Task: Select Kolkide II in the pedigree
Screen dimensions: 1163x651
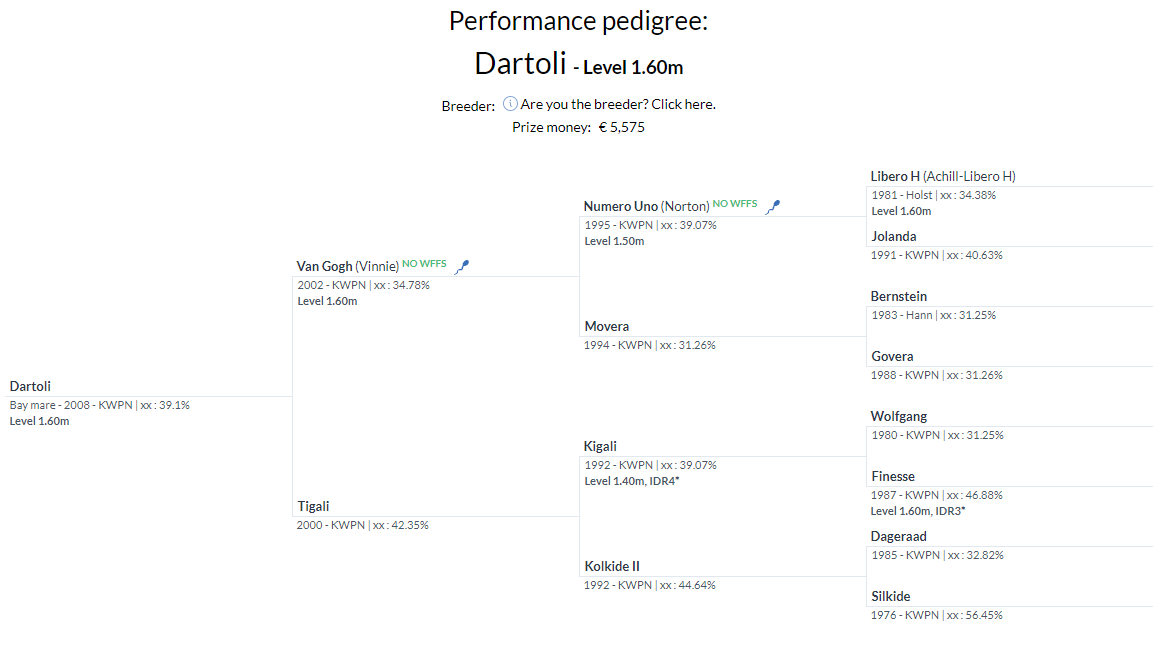Action: pyautogui.click(x=612, y=567)
